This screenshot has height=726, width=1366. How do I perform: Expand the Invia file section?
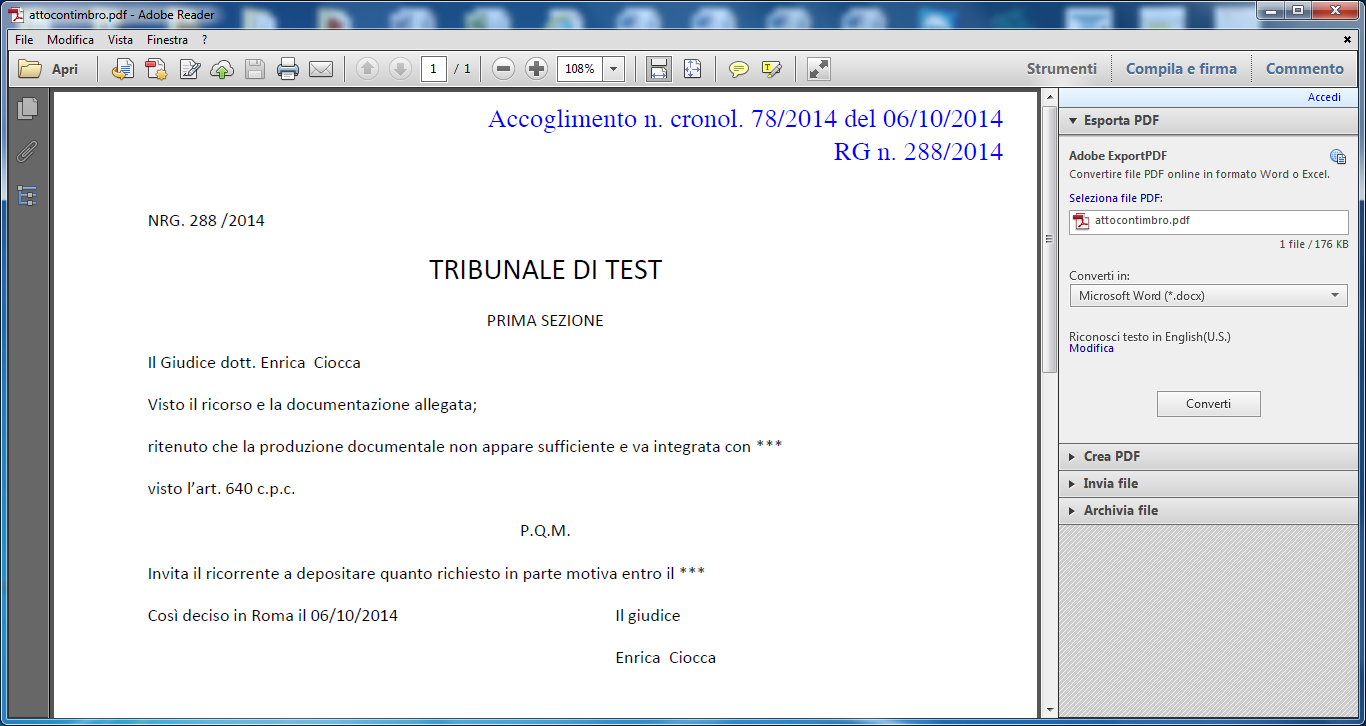(1209, 483)
